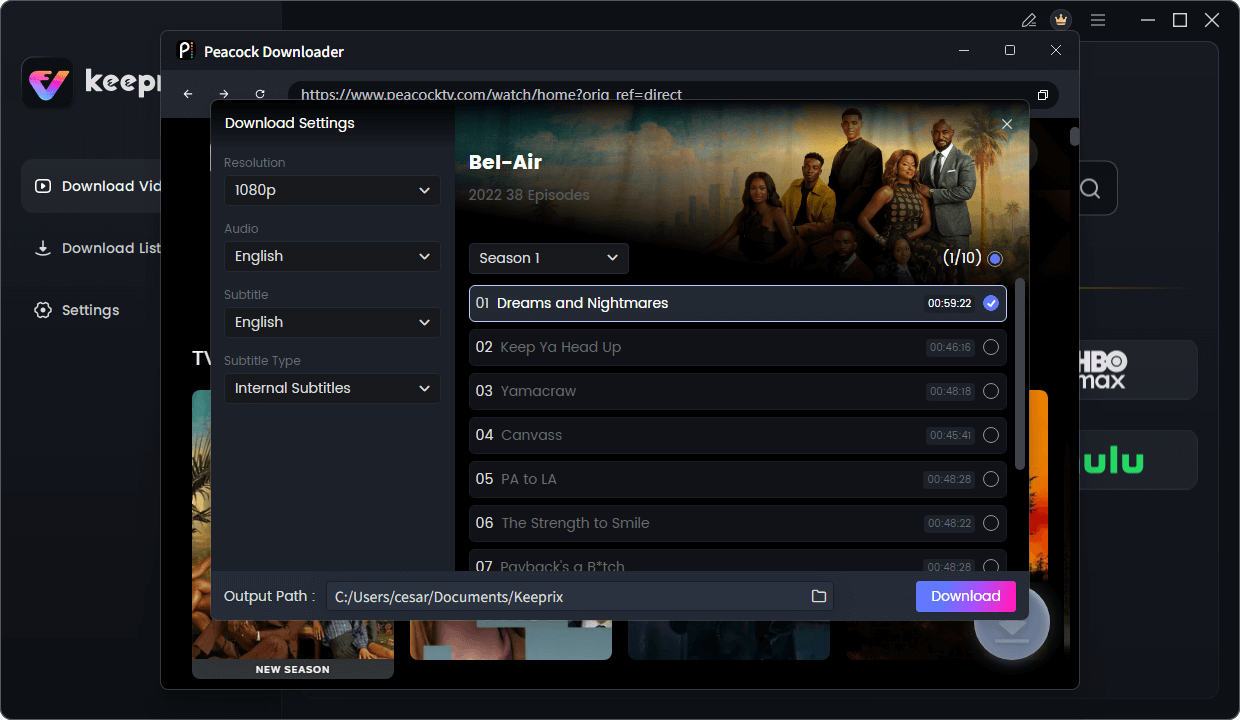Viewport: 1240px width, 720px height.
Task: Close the Download Settings dialog
Action: [x=1006, y=124]
